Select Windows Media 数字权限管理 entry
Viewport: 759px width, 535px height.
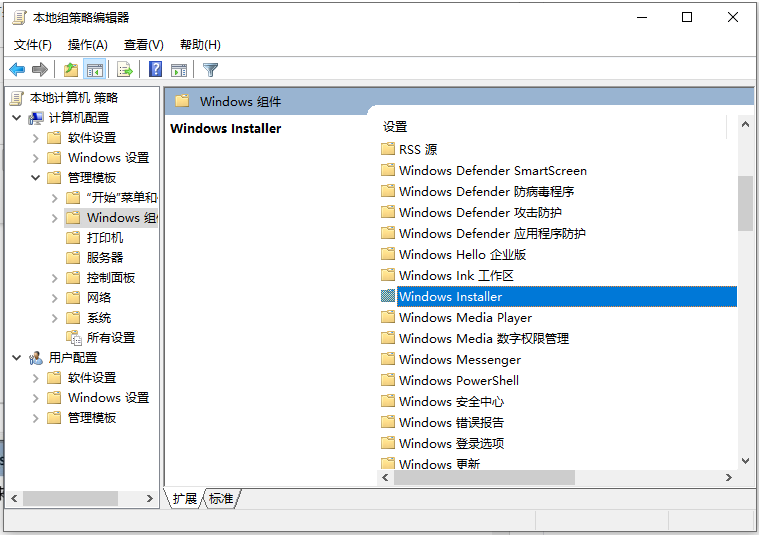click(x=484, y=338)
